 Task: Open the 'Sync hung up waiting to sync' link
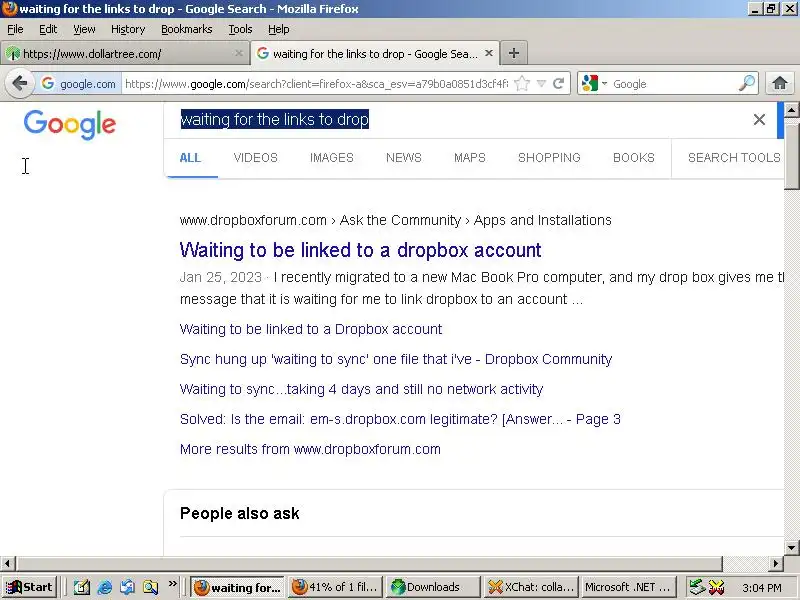point(396,359)
